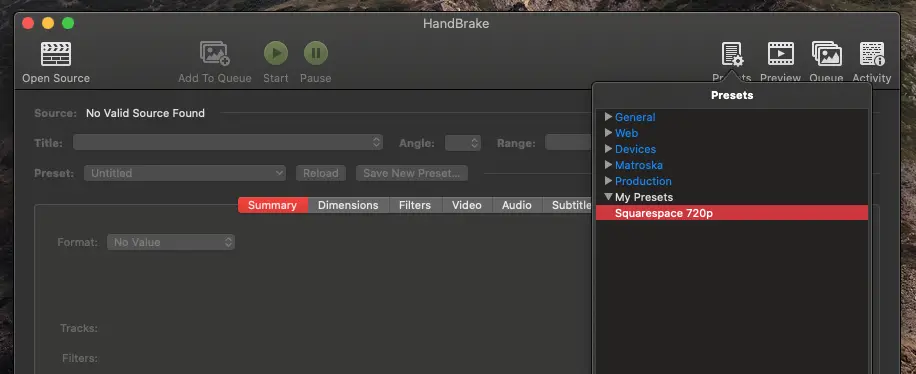Click the green zoom window button

click(x=68, y=23)
